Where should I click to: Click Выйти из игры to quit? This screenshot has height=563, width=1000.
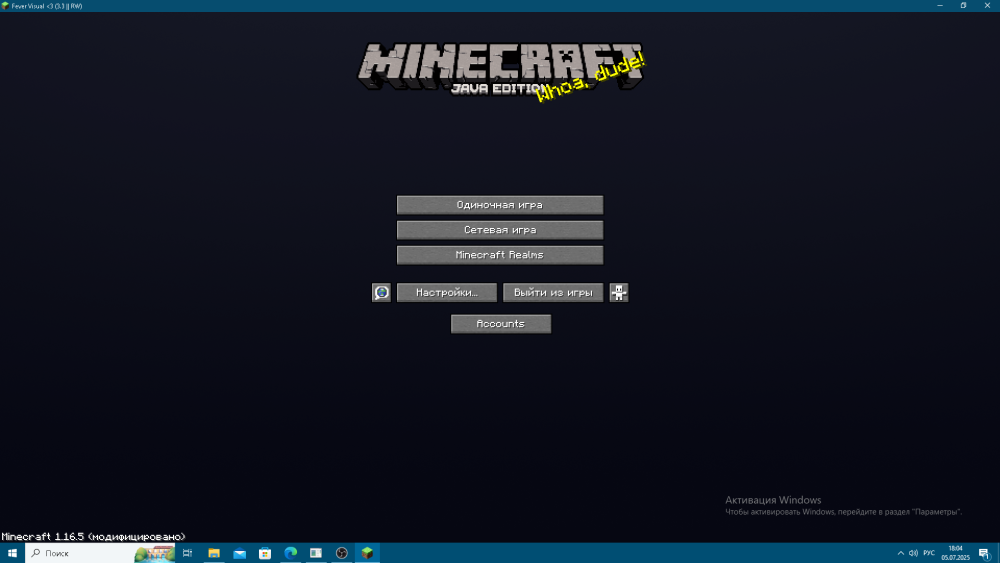click(x=553, y=293)
